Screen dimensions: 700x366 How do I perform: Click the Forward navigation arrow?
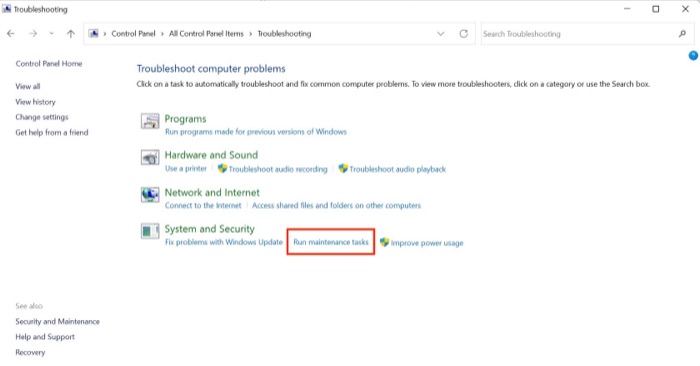coord(33,33)
